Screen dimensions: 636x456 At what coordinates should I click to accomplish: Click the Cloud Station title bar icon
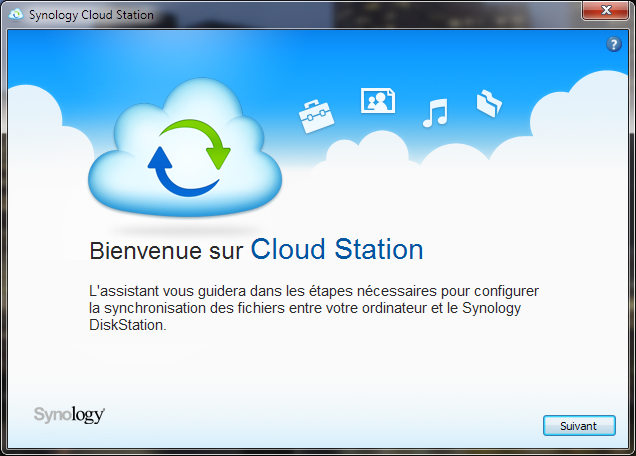[x=16, y=14]
